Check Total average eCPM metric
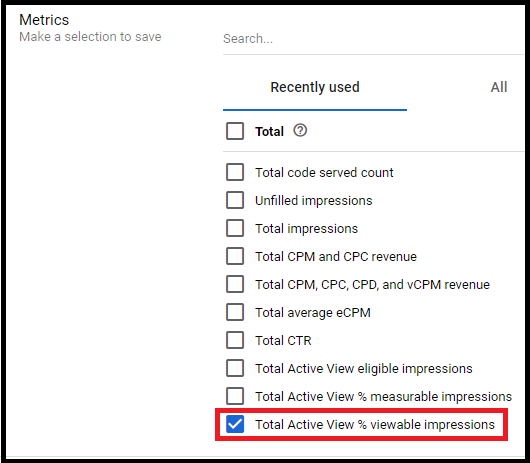The height and width of the screenshot is (463, 530). click(235, 312)
